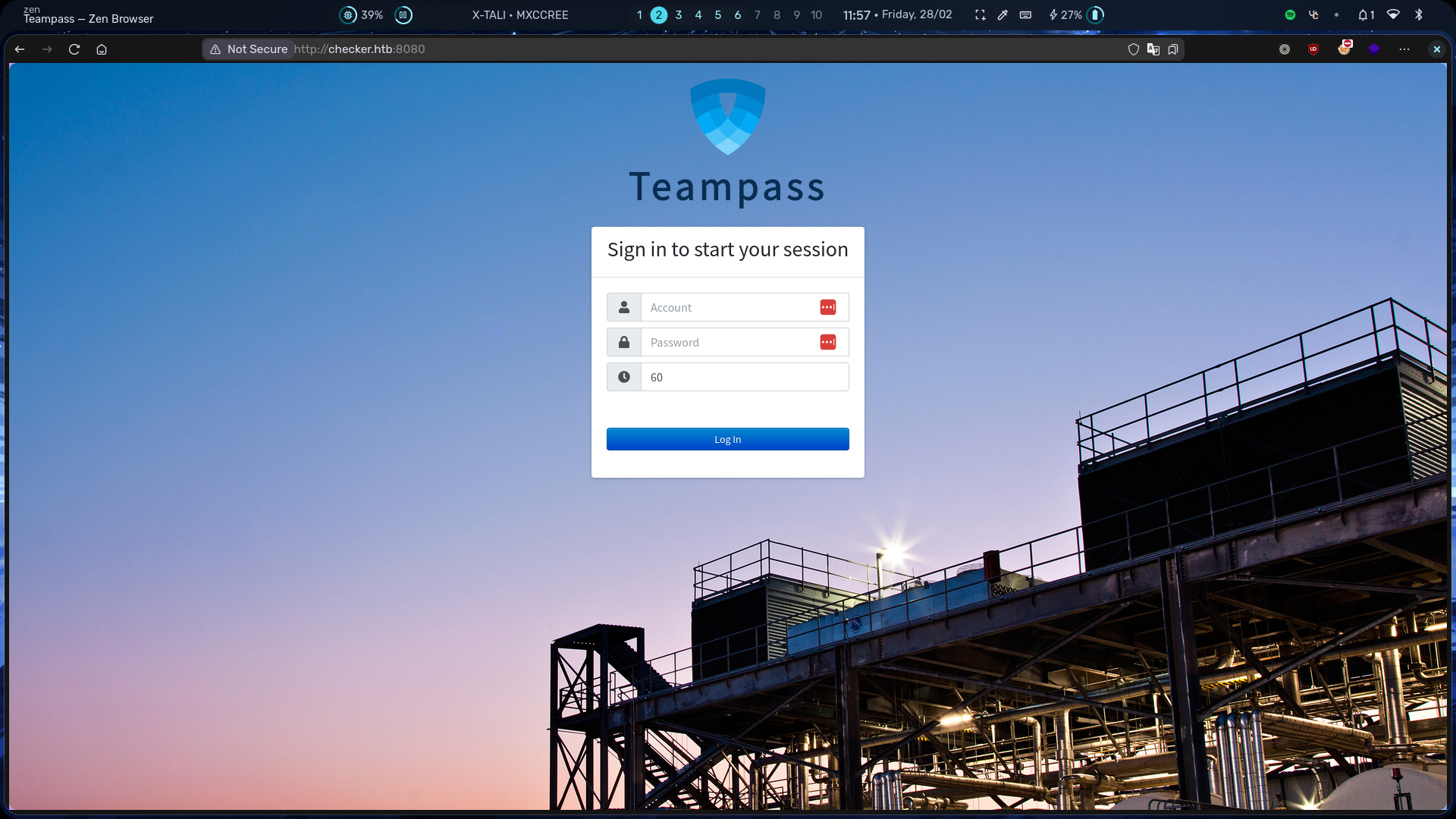Open the address bar bookmarks icon

point(1173,49)
